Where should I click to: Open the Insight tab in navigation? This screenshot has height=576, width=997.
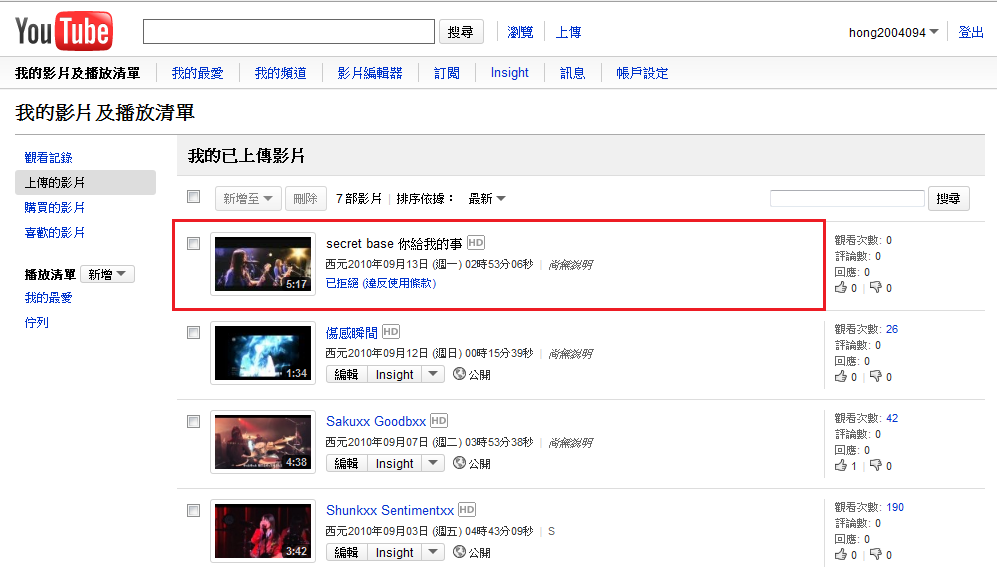[x=509, y=73]
